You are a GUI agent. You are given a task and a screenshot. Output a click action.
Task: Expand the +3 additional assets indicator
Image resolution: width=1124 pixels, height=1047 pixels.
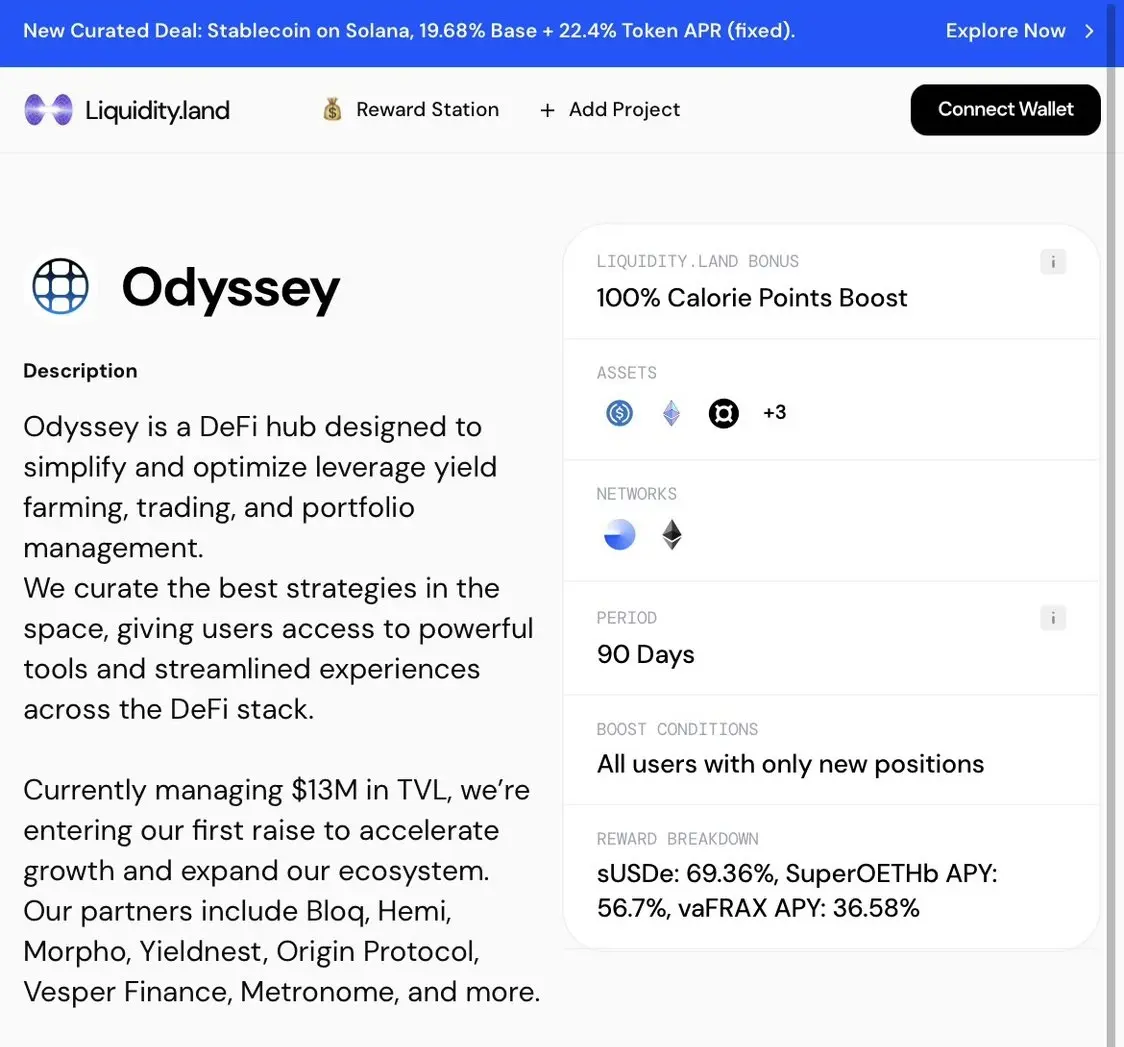click(774, 412)
